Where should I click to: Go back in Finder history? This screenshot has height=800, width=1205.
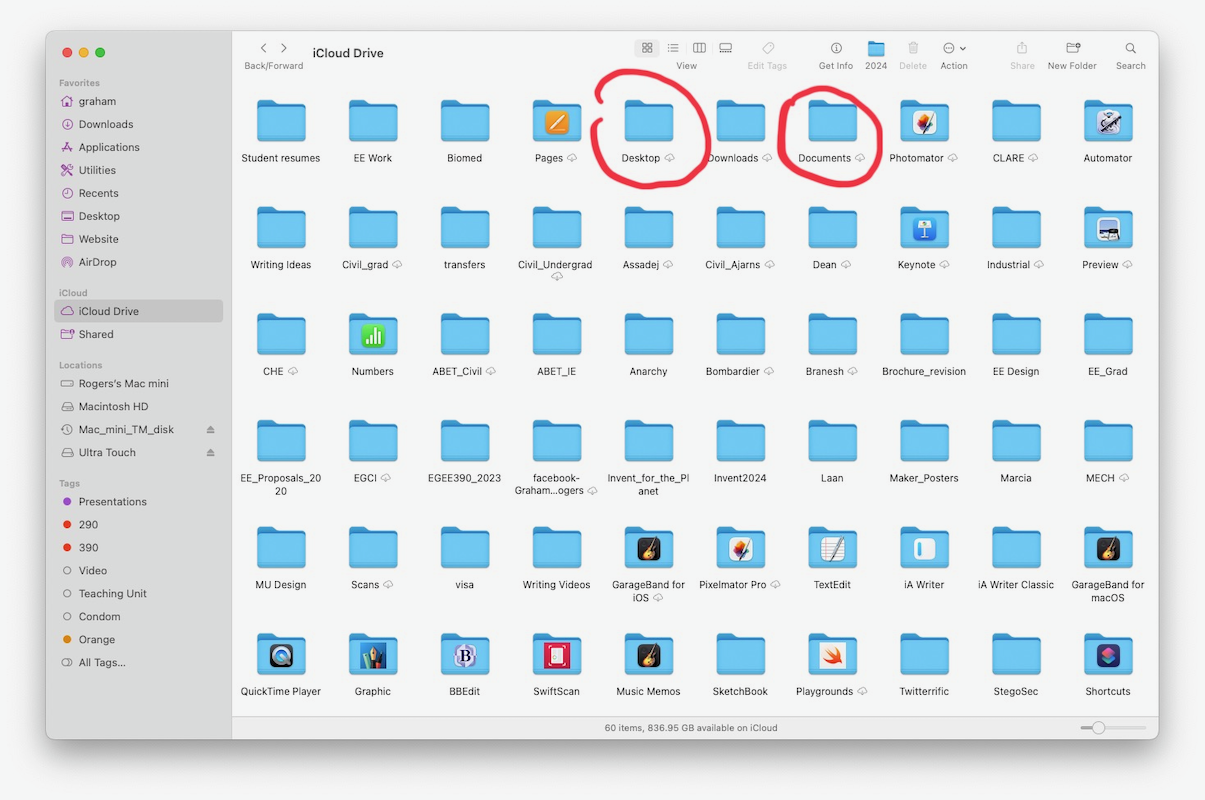[x=264, y=48]
